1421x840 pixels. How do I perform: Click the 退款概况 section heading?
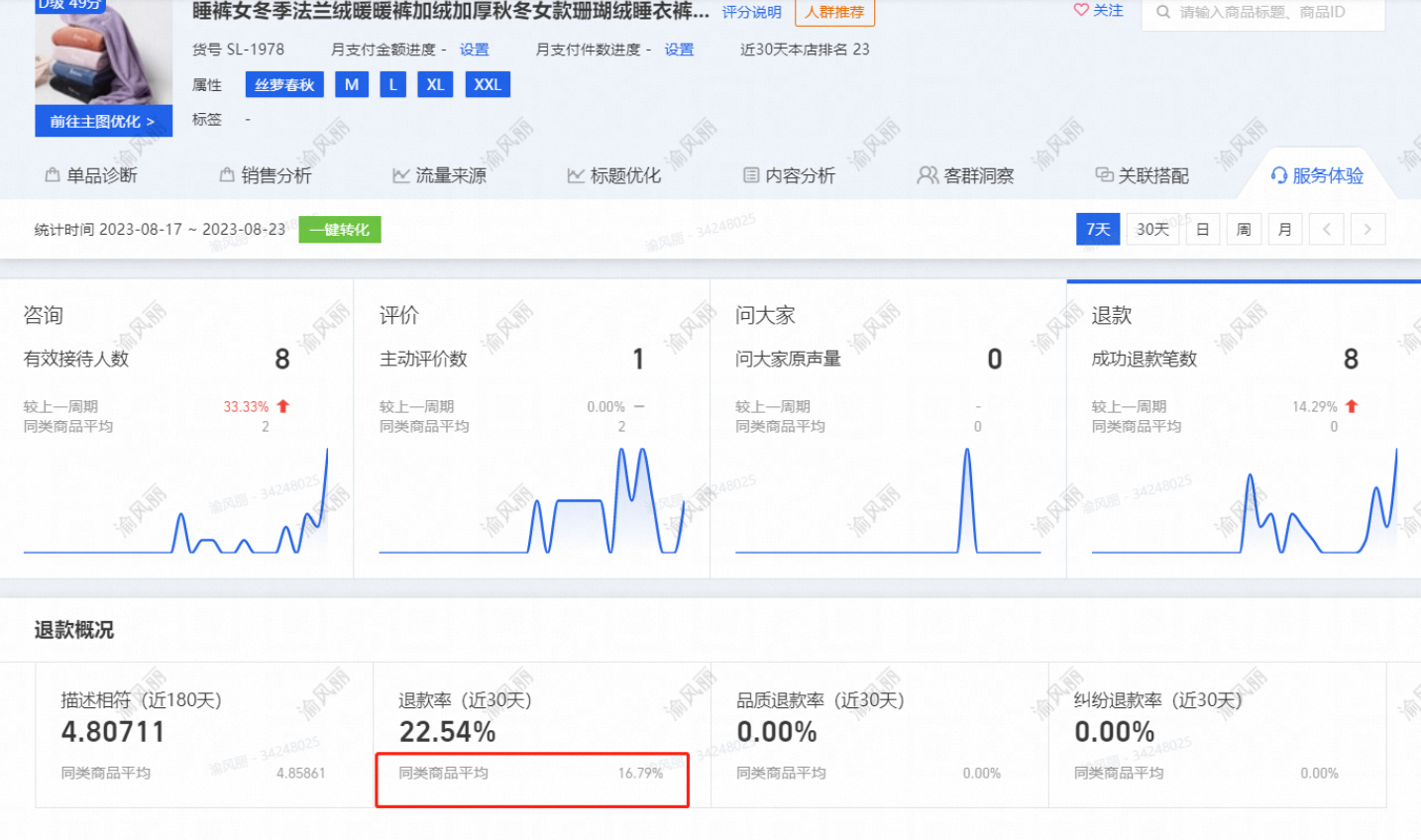[x=74, y=630]
